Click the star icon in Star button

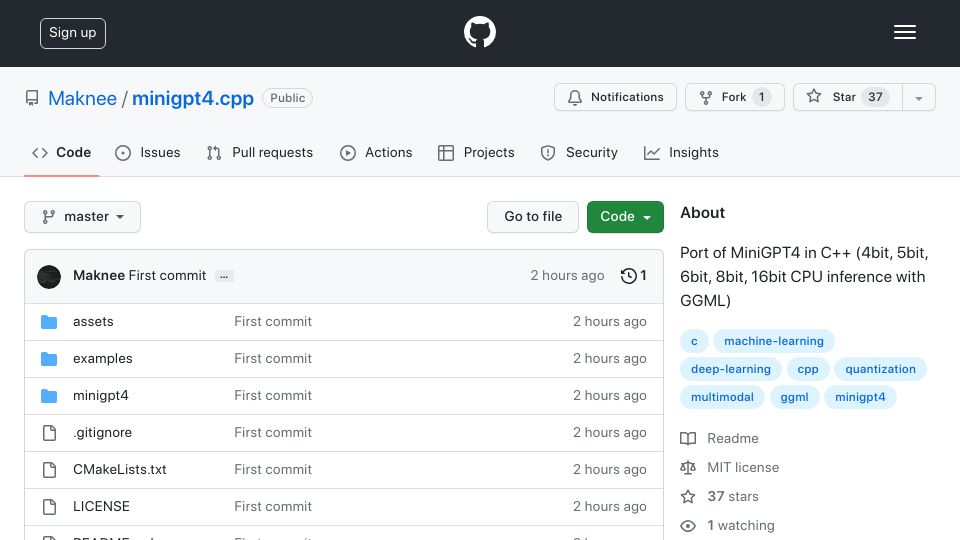pos(813,96)
